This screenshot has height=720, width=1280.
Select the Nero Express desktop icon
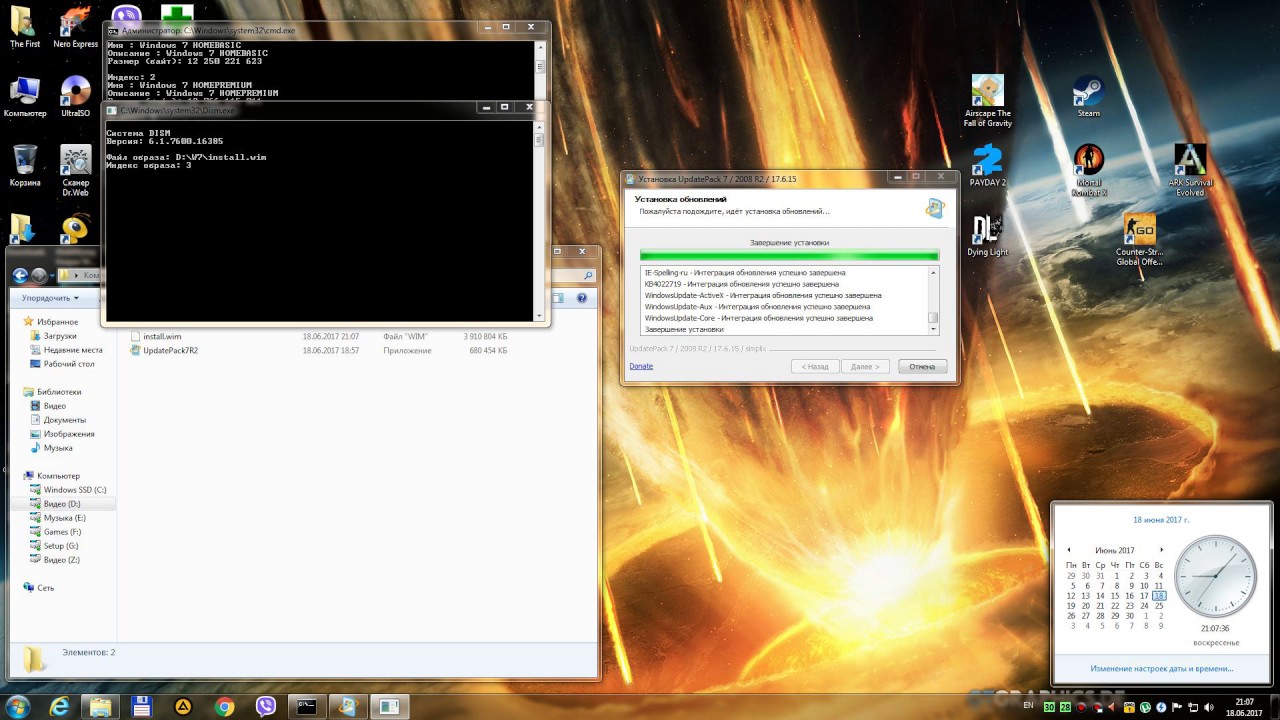click(x=75, y=28)
